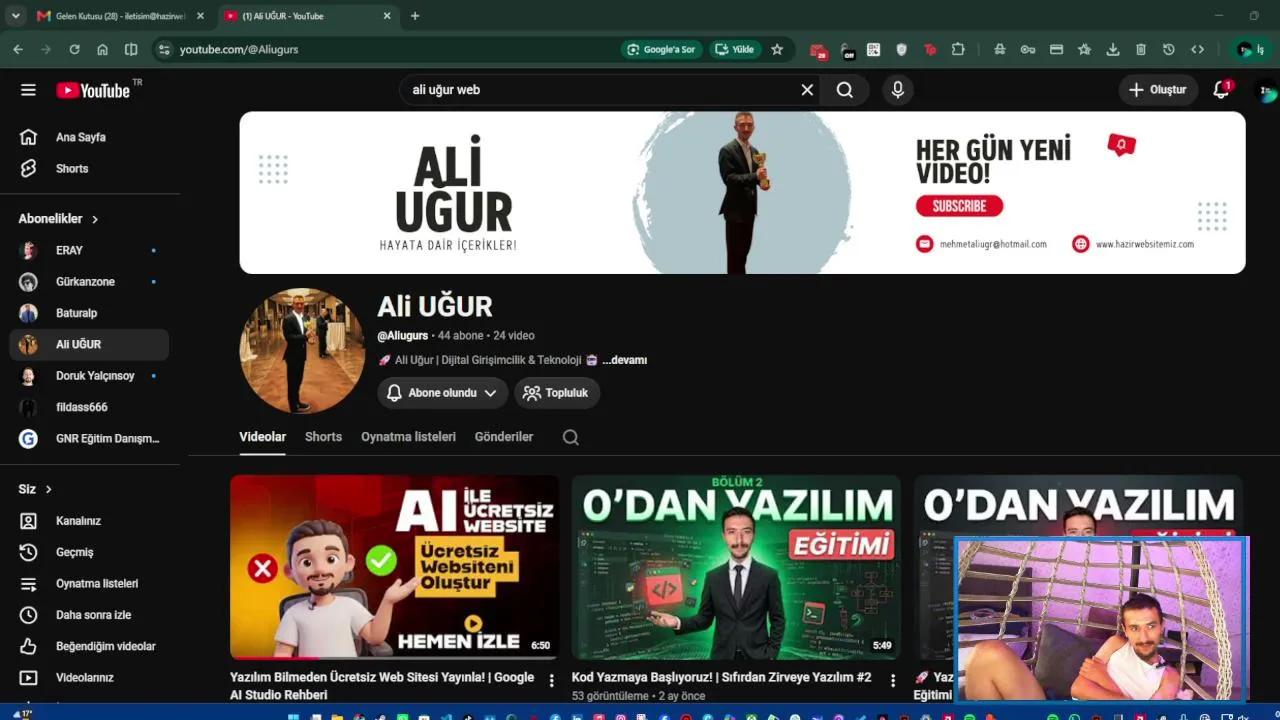Open the browser profile İş button
Viewport: 1280px width, 720px height.
[x=1251, y=49]
